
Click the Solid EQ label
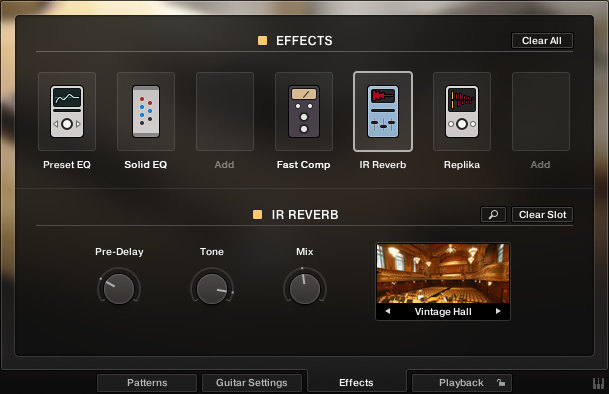(x=146, y=165)
